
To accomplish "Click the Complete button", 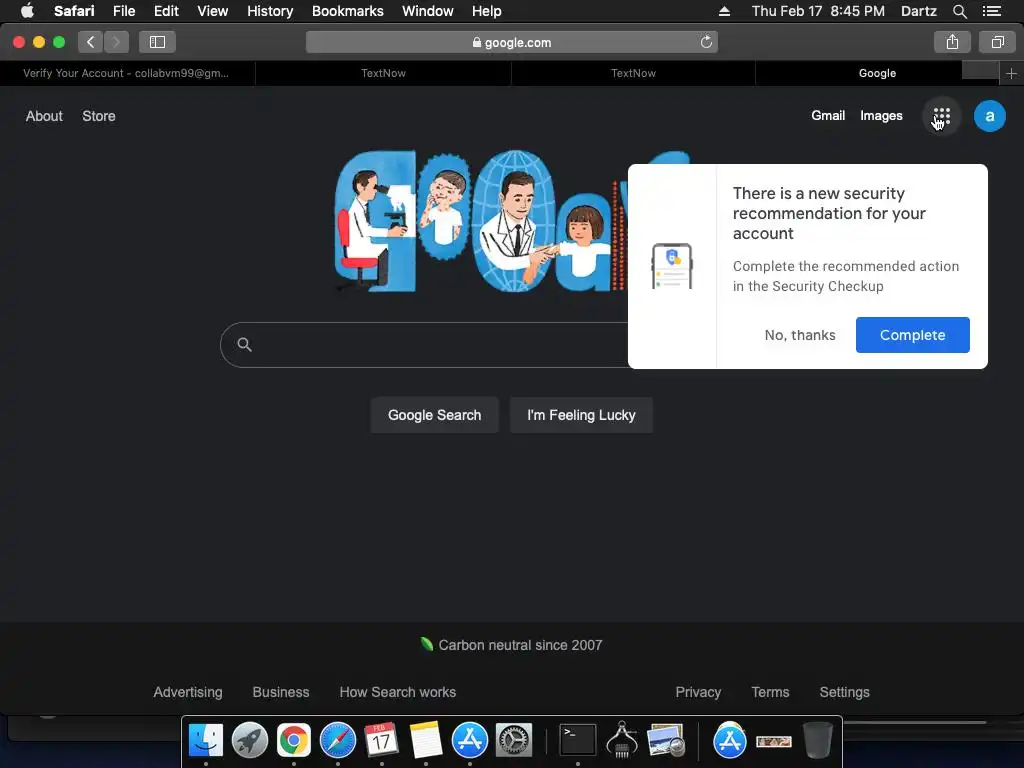I will pyautogui.click(x=912, y=335).
